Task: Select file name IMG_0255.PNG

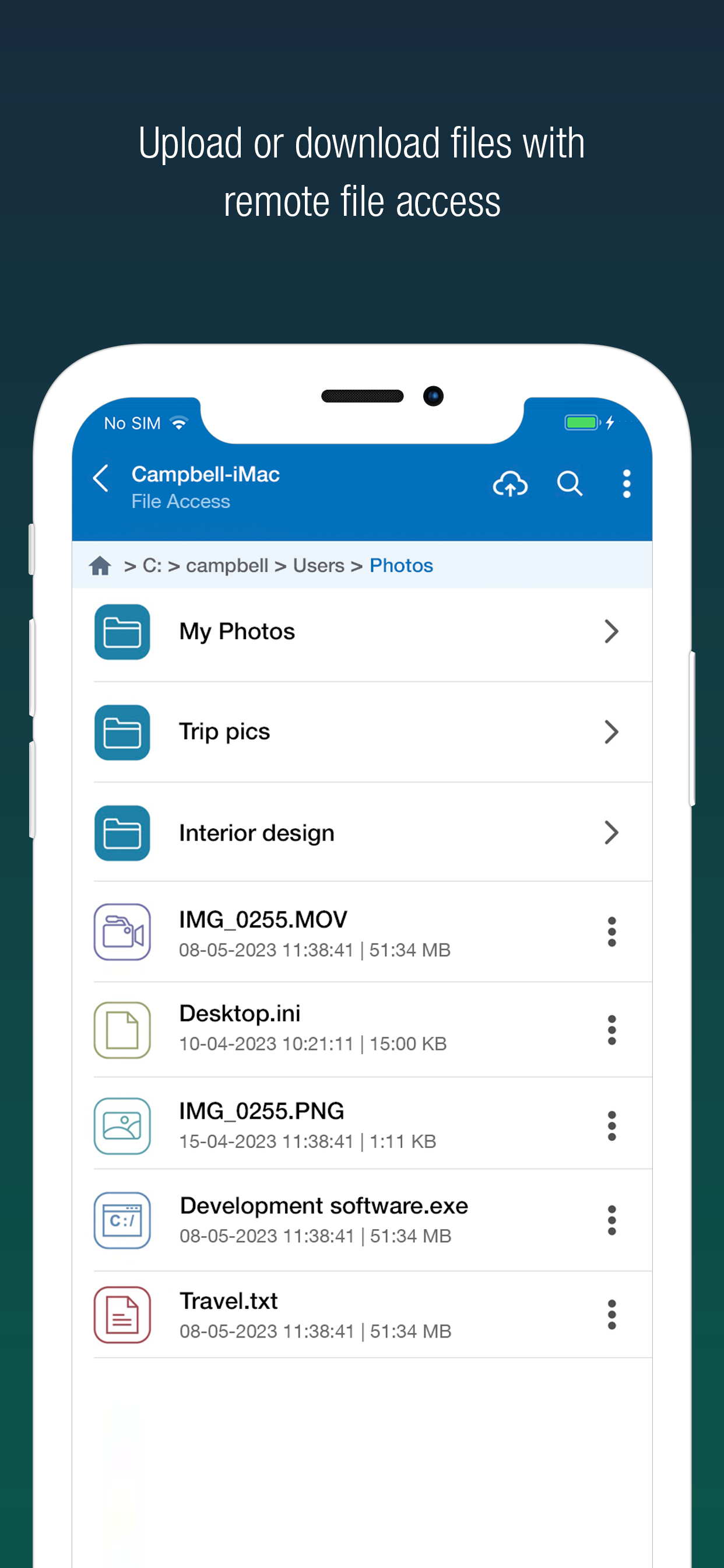Action: pos(262,1111)
